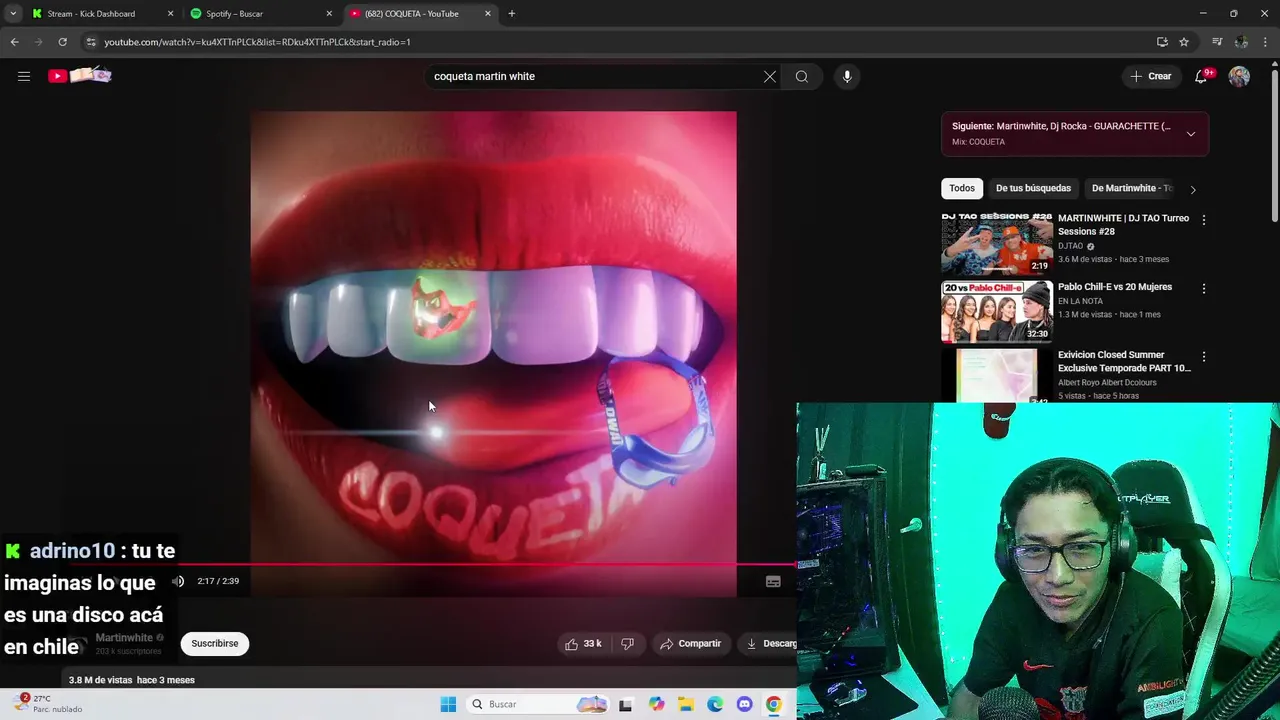Click the 2:17 / 2:39 time display
The image size is (1280, 720).
(218, 581)
